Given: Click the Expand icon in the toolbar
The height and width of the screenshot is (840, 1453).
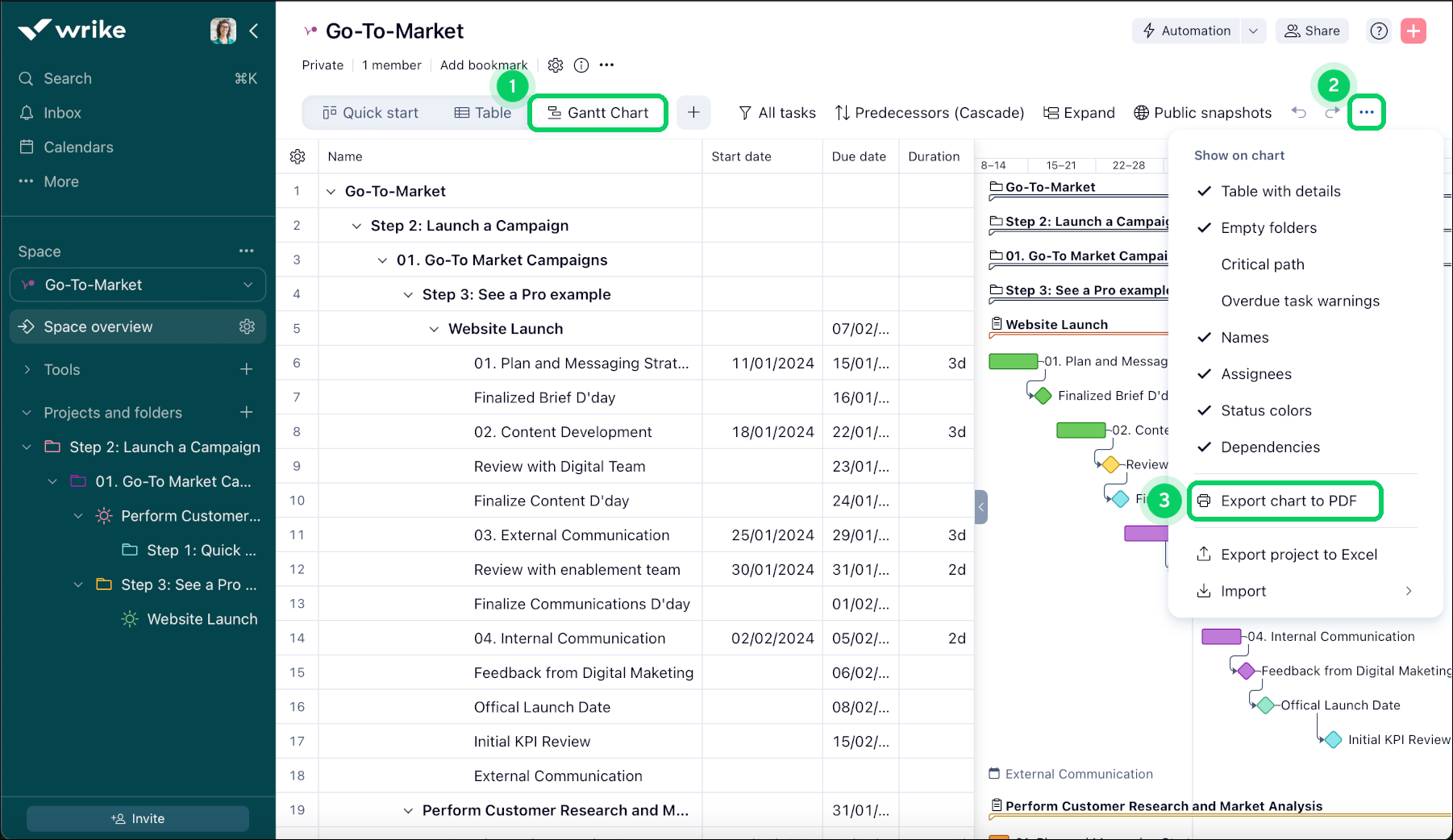Looking at the screenshot, I should 1051,113.
